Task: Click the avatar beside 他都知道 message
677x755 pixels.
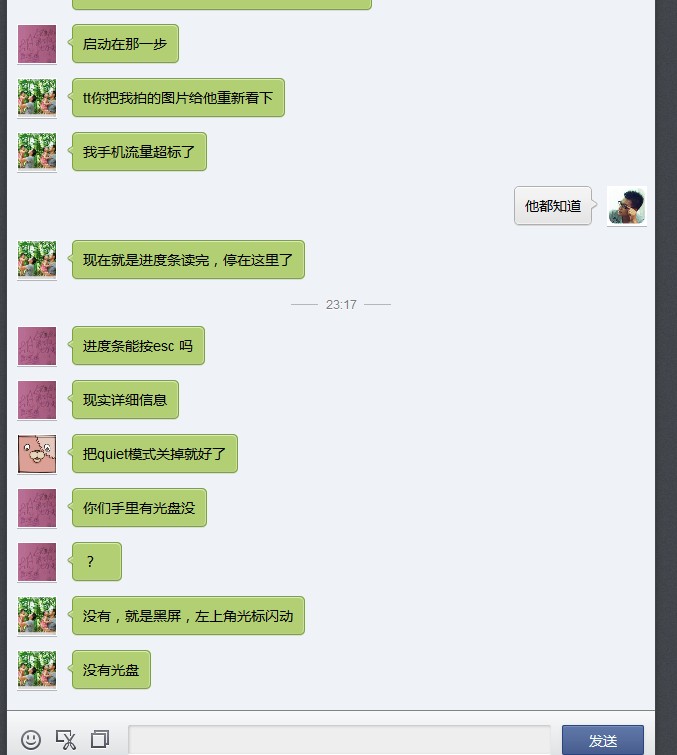Action: [626, 206]
